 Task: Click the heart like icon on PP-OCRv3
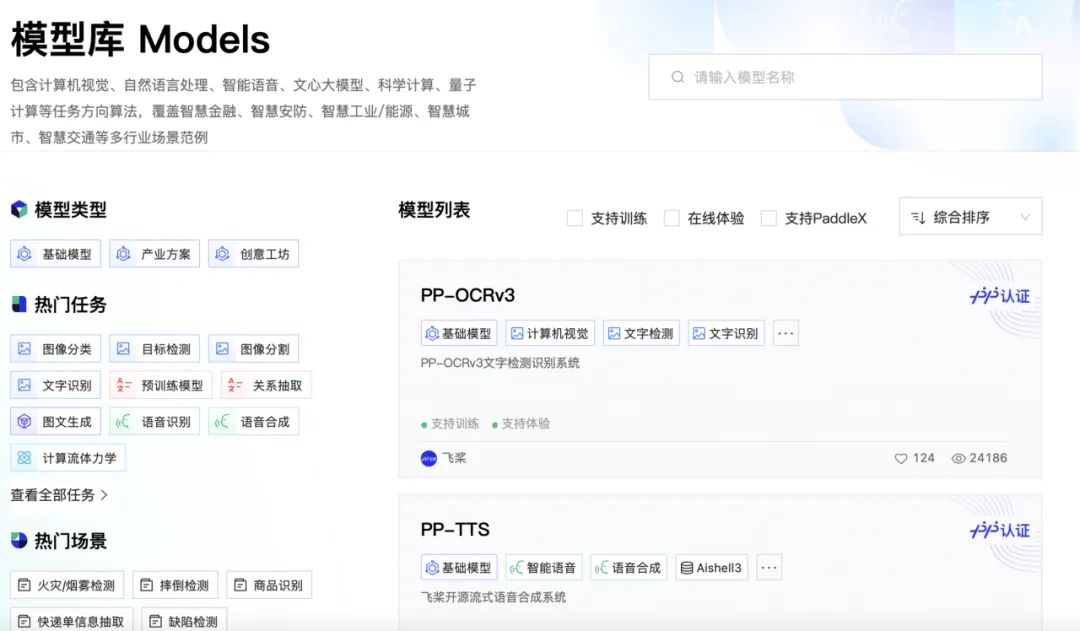pos(900,458)
